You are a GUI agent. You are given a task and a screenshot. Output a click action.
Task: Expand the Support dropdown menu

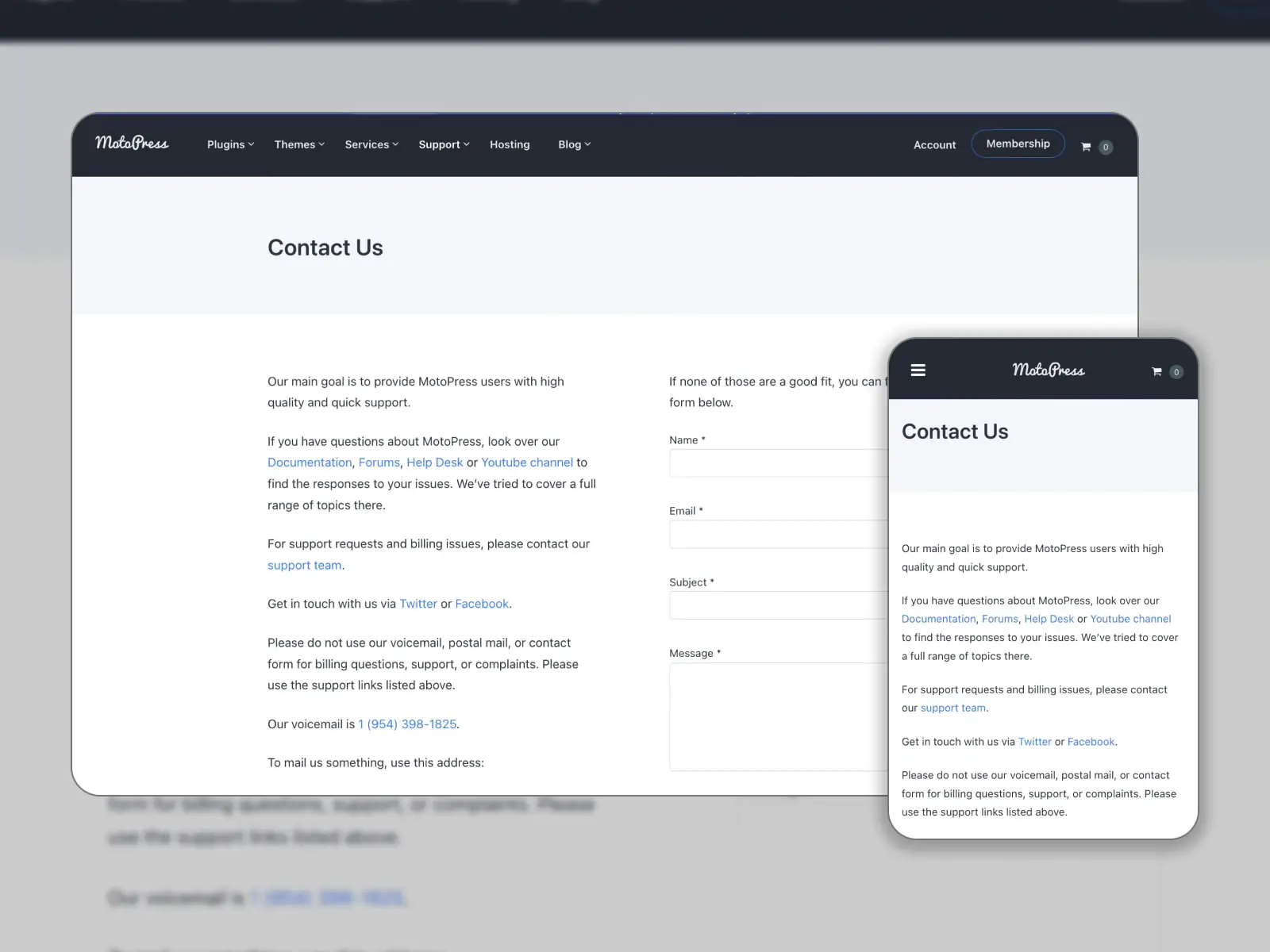pyautogui.click(x=444, y=144)
